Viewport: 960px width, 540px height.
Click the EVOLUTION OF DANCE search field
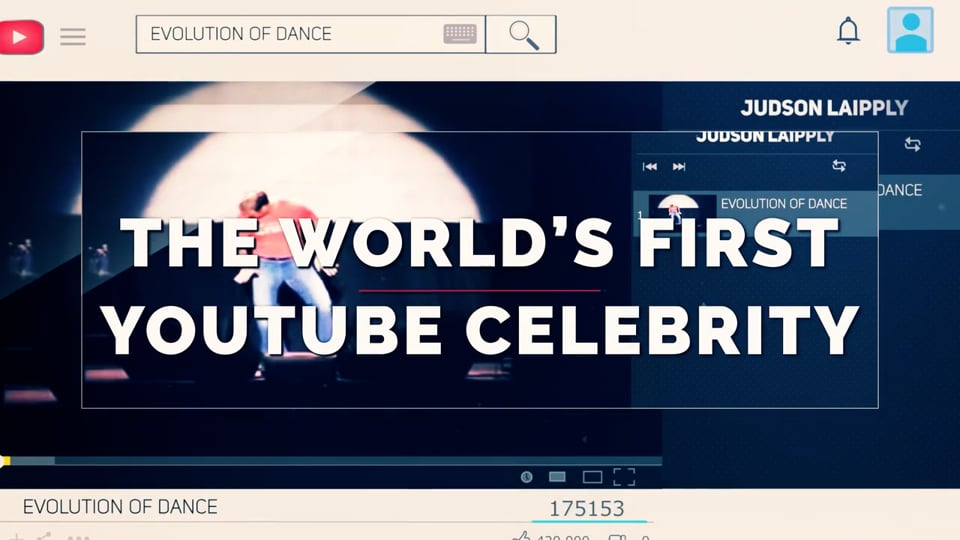310,34
